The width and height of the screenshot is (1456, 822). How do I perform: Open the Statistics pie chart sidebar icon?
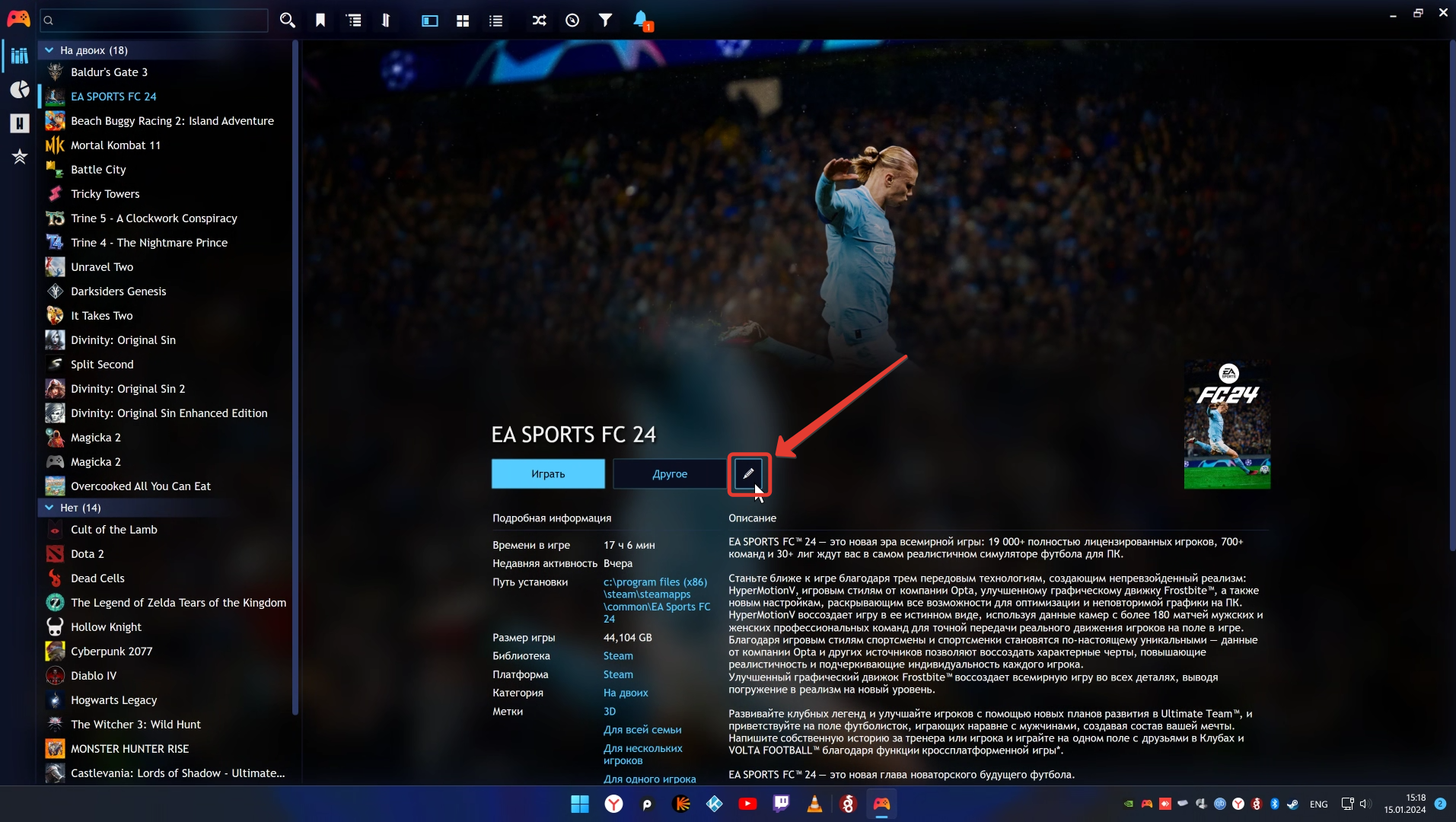[x=19, y=89]
